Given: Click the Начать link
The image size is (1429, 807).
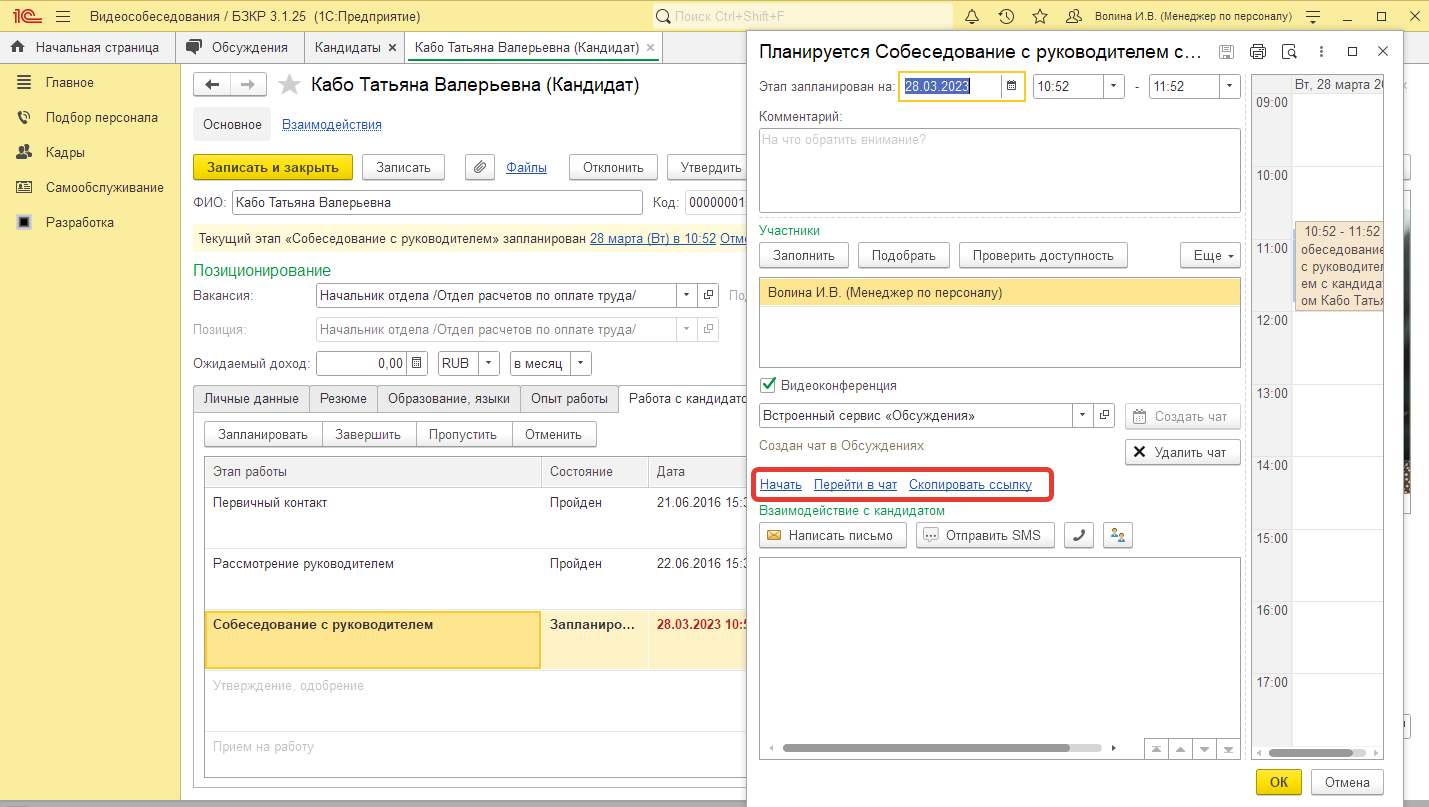Looking at the screenshot, I should point(781,485).
